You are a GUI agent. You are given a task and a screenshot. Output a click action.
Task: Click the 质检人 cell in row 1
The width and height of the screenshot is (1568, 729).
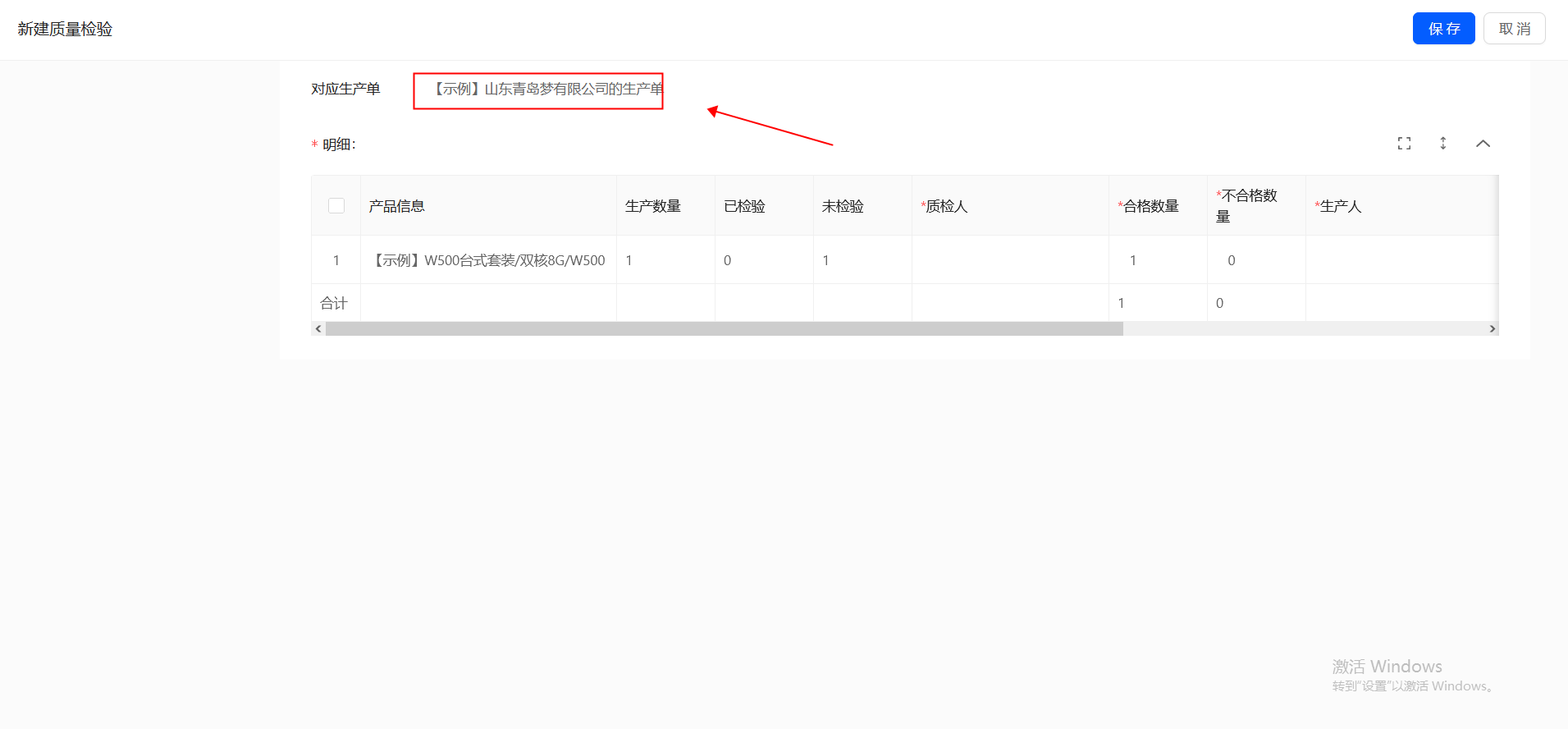click(x=1010, y=260)
